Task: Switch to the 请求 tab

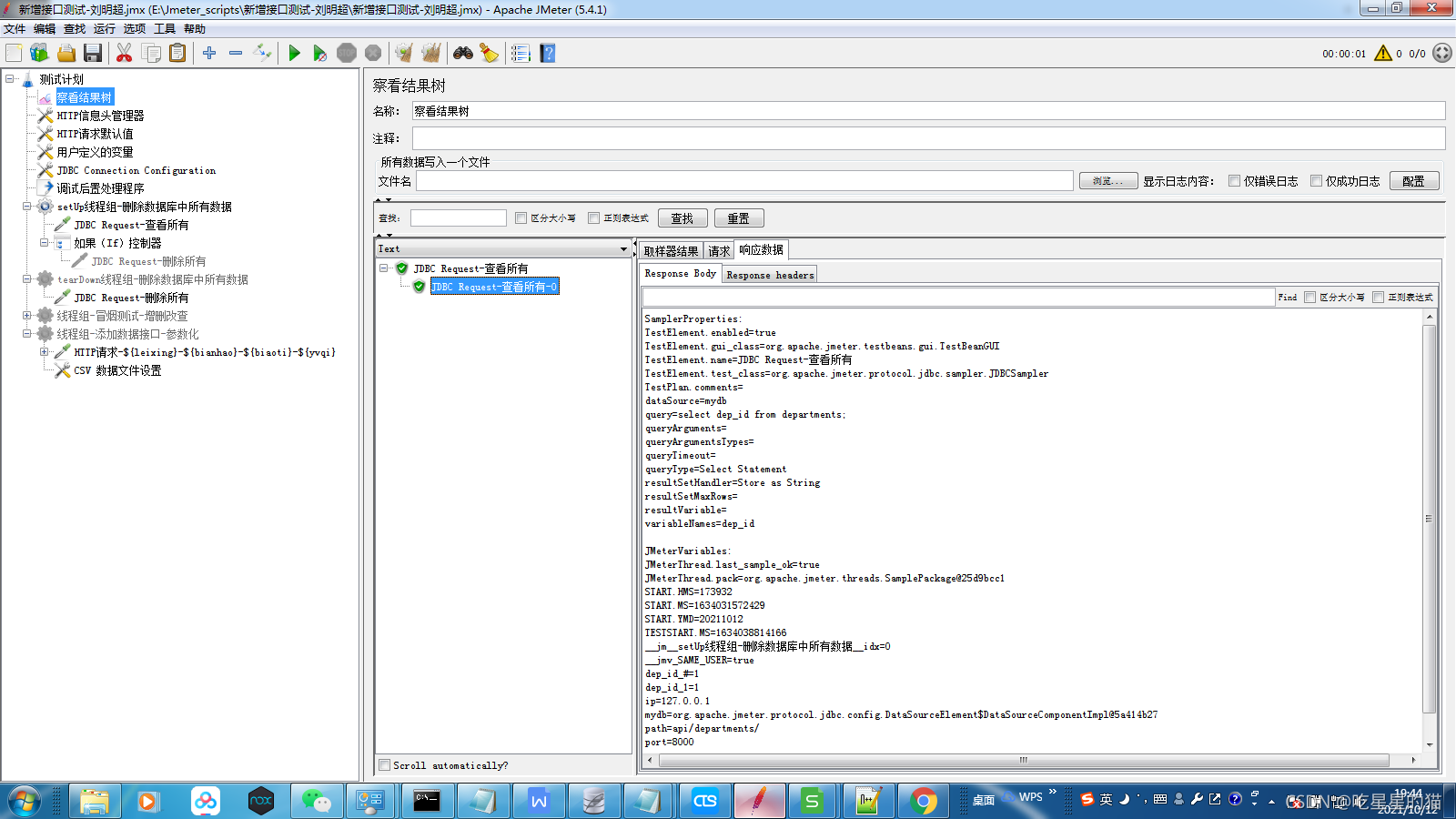Action: (x=719, y=251)
